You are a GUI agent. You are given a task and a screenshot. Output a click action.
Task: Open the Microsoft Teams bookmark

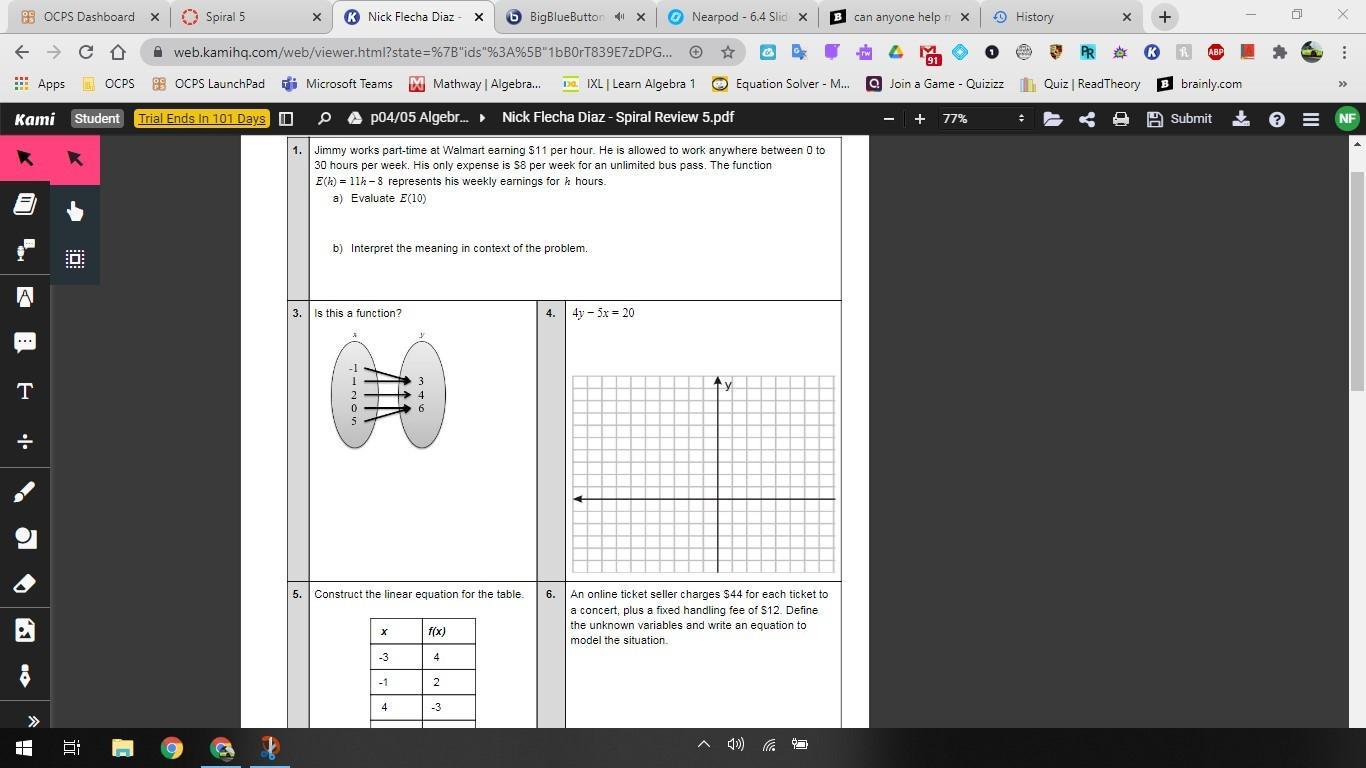point(337,84)
